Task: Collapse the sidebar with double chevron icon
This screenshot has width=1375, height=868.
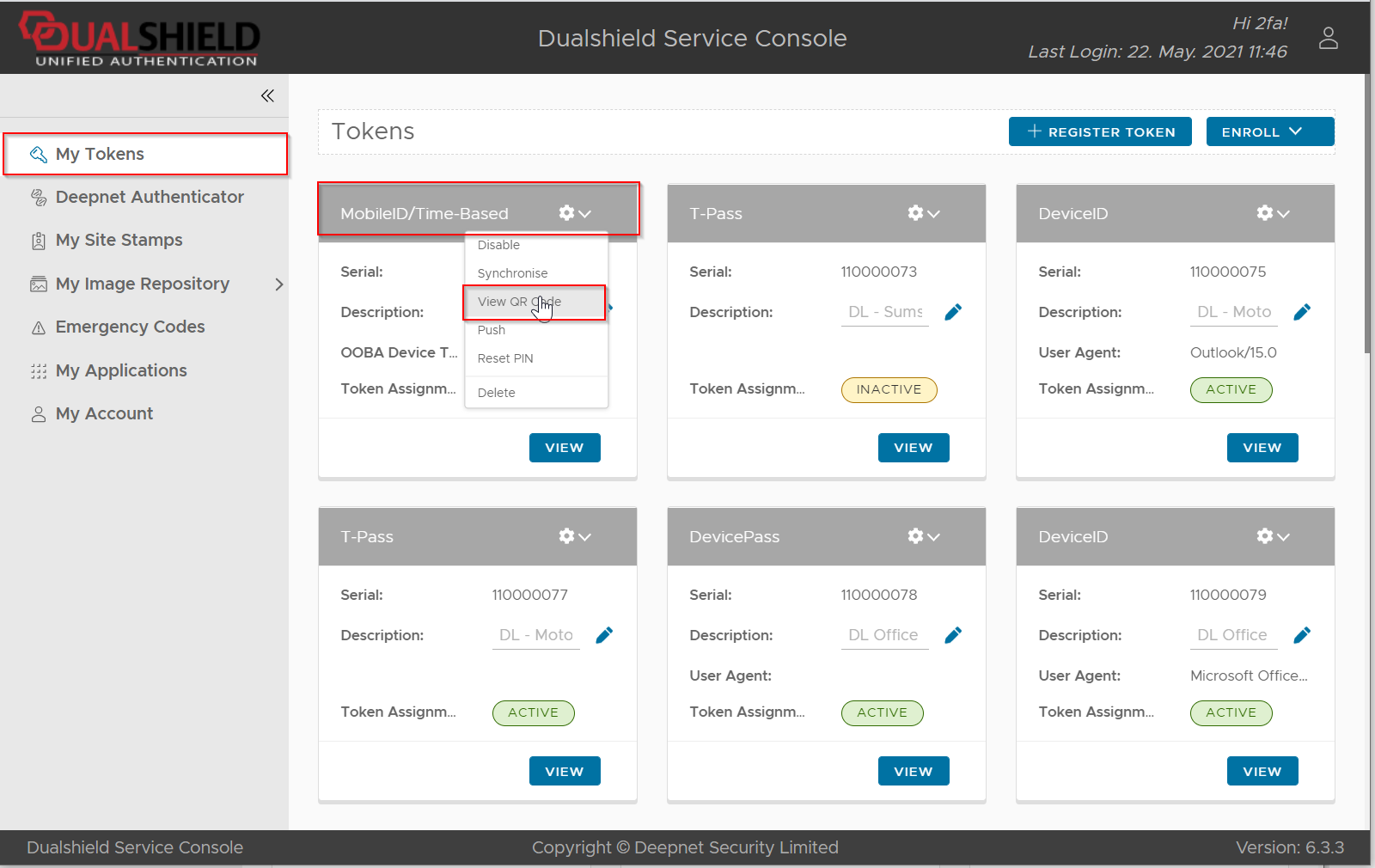Action: point(267,95)
